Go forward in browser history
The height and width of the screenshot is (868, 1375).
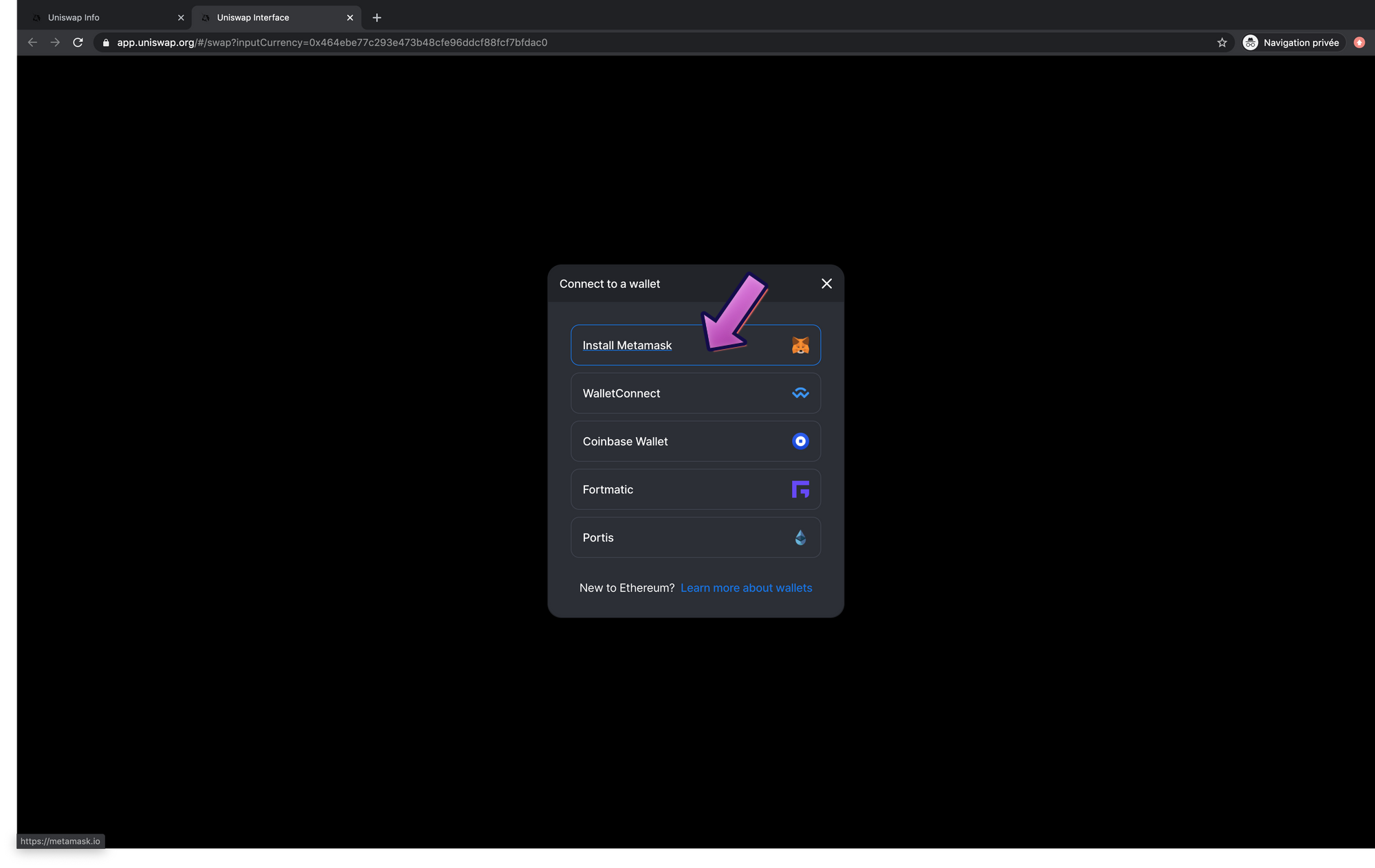pyautogui.click(x=55, y=43)
